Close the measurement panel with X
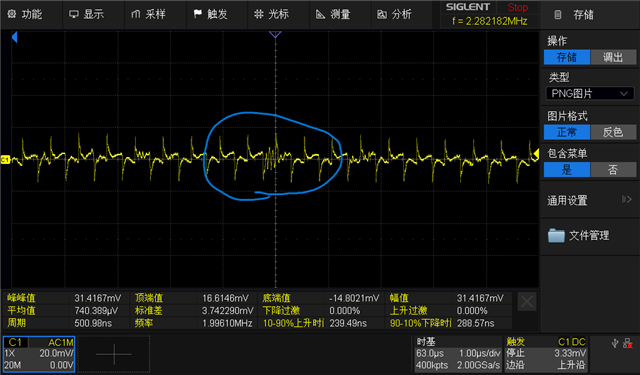The height and width of the screenshot is (375, 640). tap(527, 302)
